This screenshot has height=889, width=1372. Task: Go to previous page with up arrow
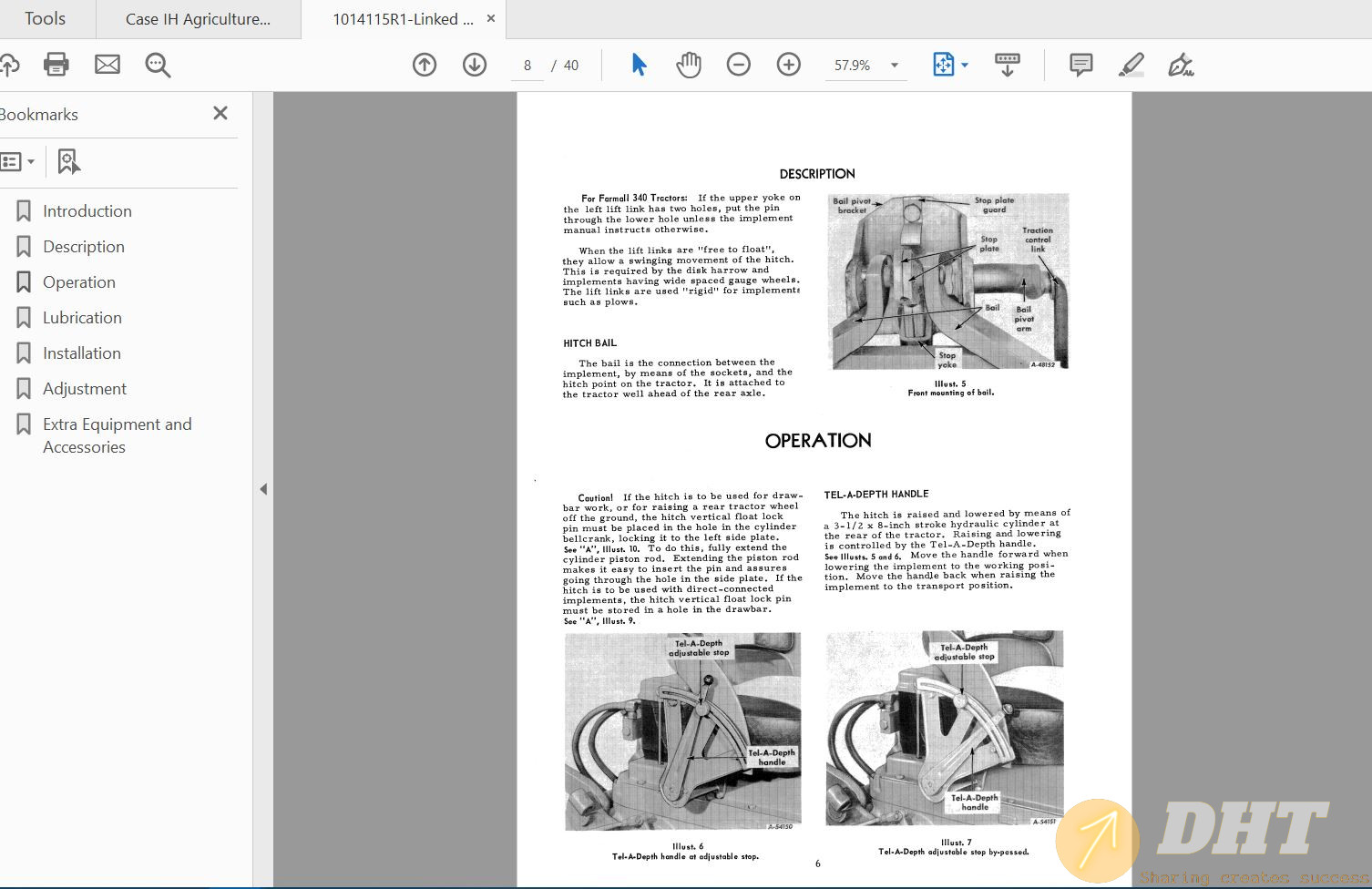[425, 65]
